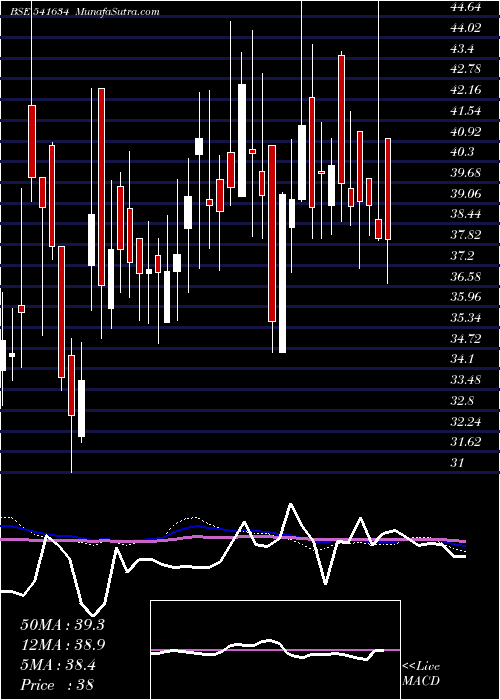Click the 39.68 axis value

[x=466, y=173]
